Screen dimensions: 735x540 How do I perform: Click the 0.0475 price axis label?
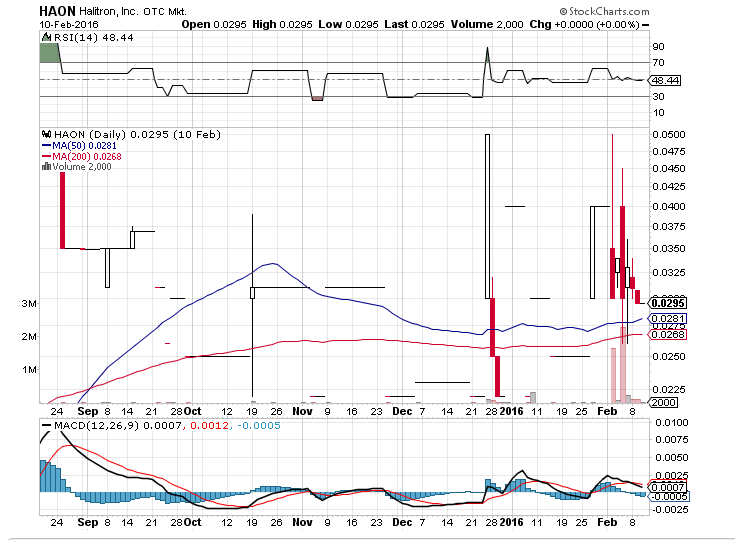(668, 151)
